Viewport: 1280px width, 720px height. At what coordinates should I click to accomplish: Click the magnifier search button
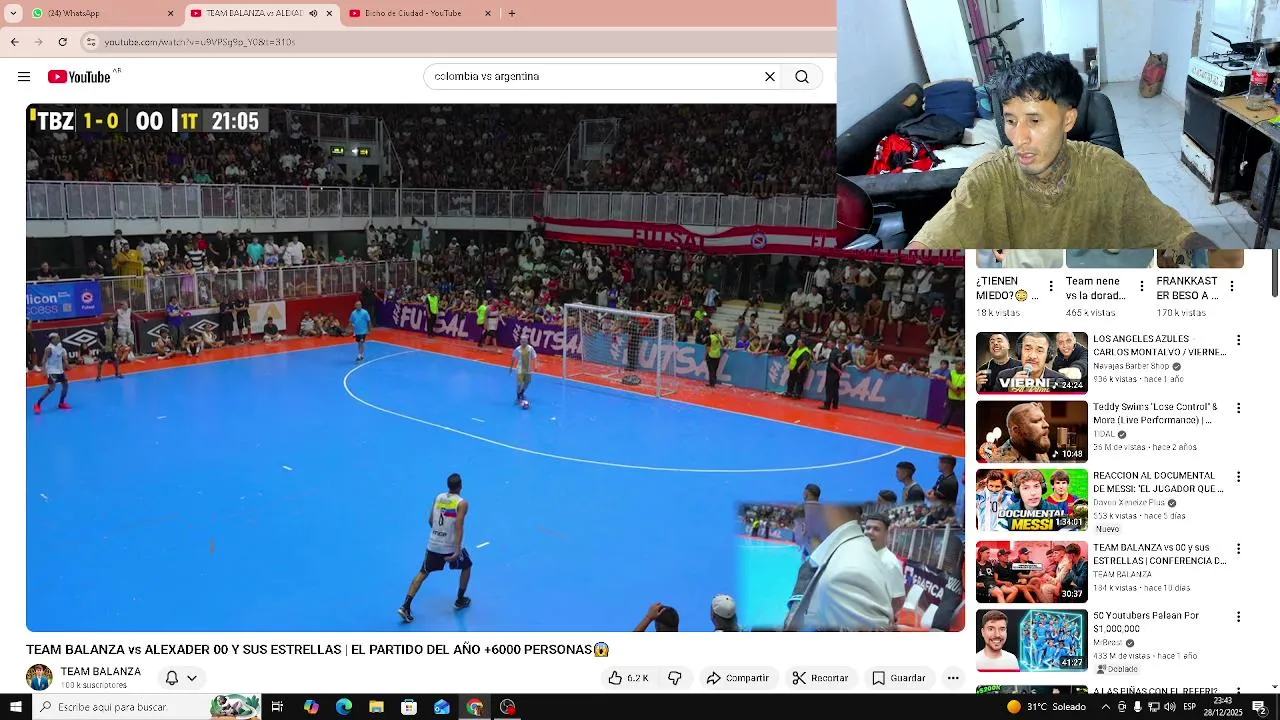click(802, 77)
